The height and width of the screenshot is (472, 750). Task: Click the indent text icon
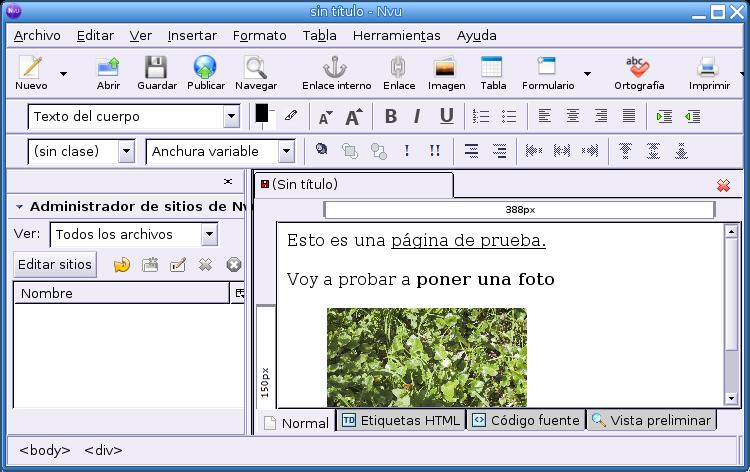(x=664, y=116)
